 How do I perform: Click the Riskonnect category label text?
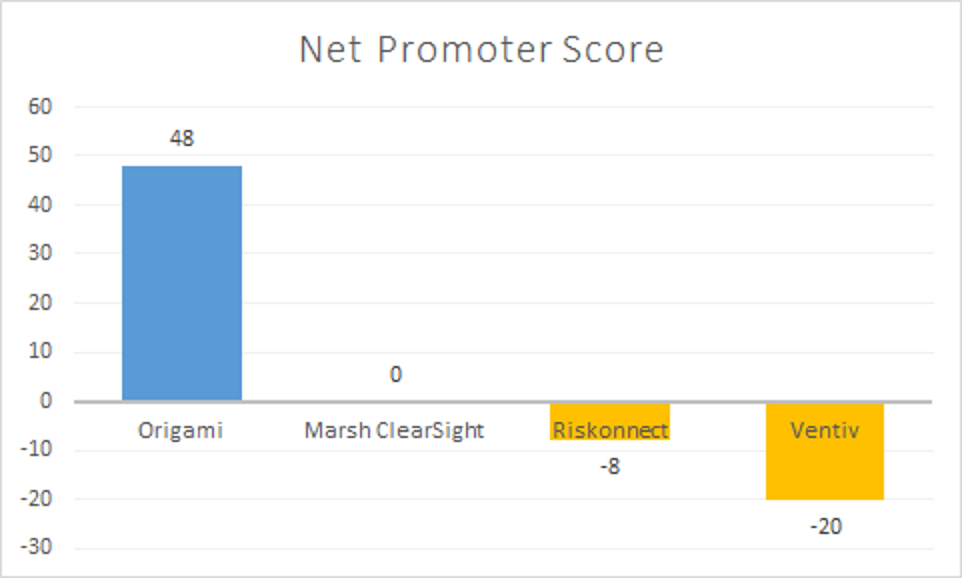(609, 431)
